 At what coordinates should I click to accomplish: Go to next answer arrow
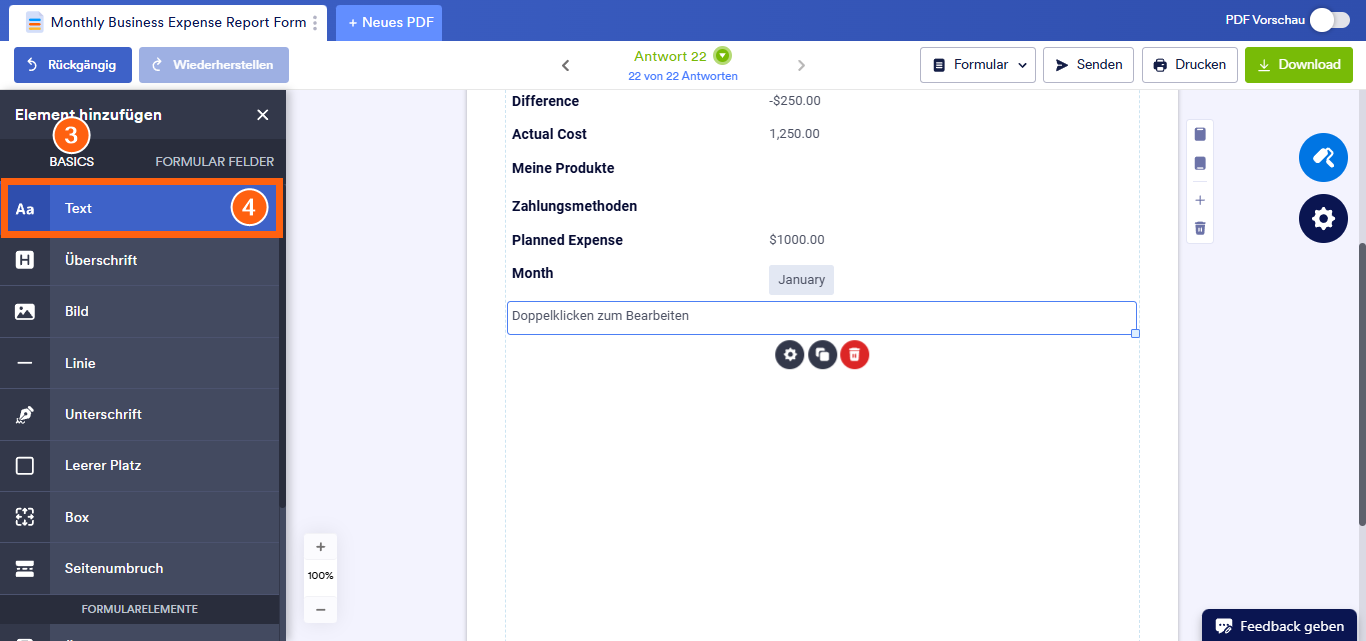[x=801, y=65]
